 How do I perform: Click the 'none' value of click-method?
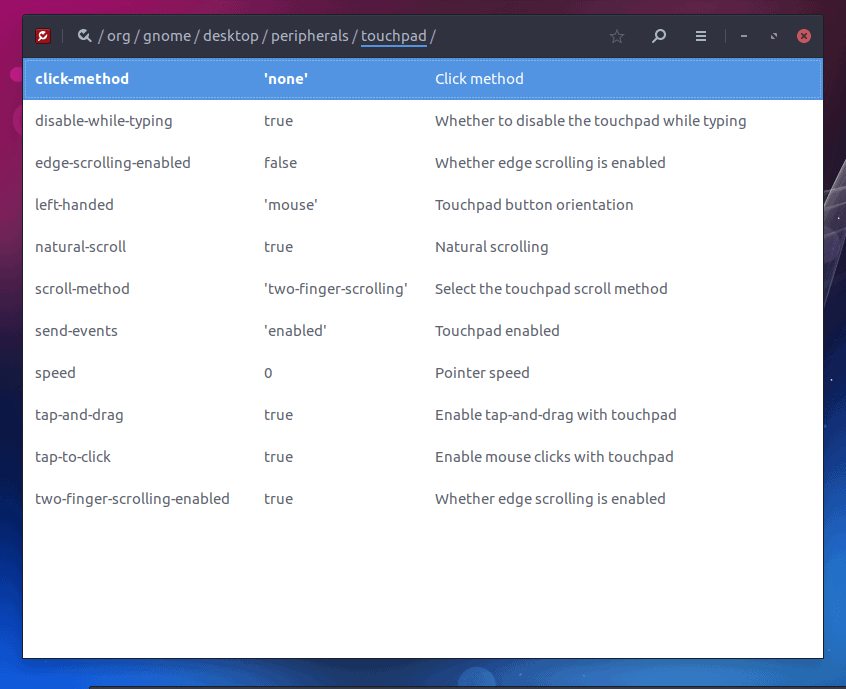coord(286,79)
